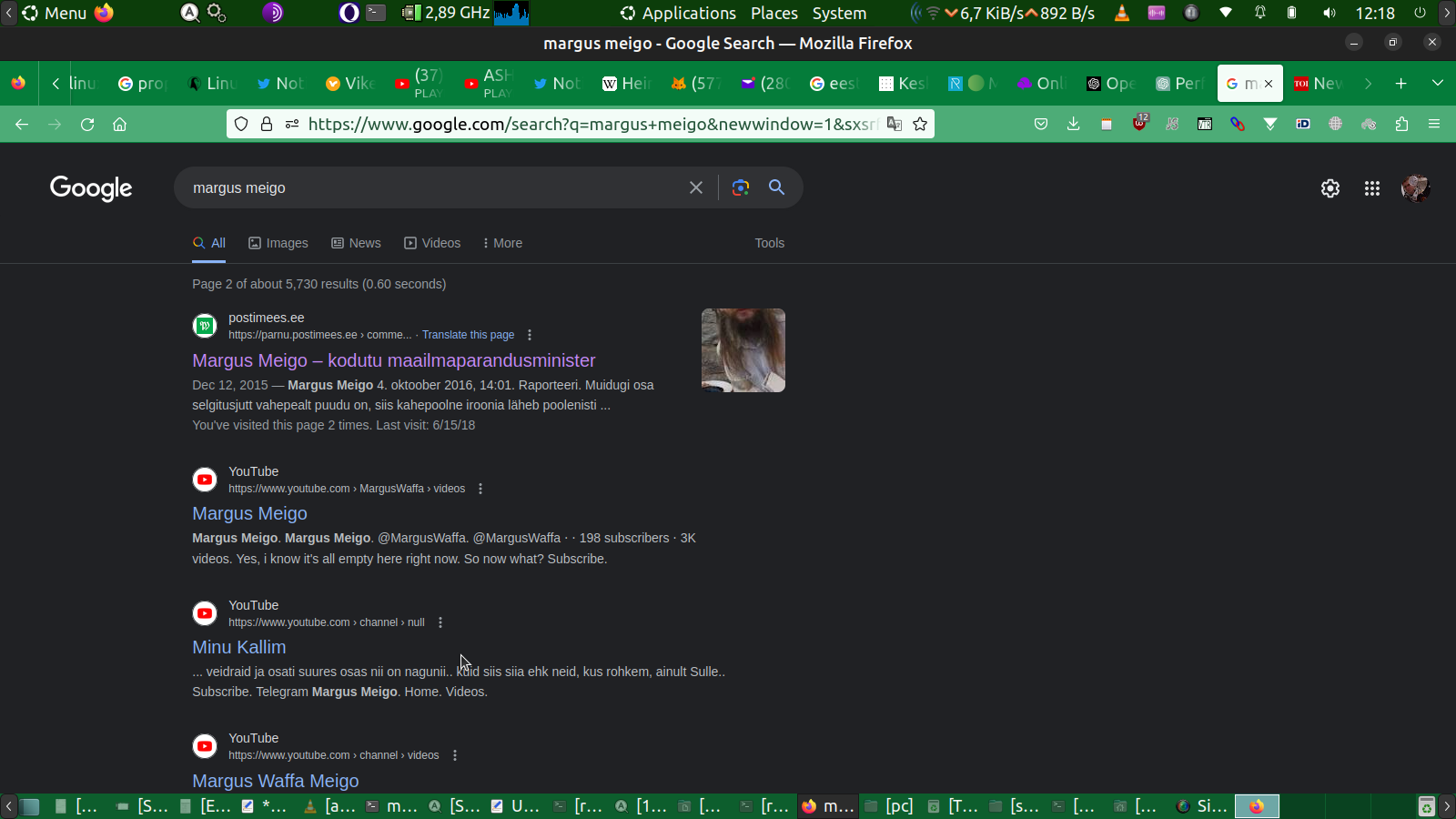Open the clock showing 12:18
Image resolution: width=1456 pixels, height=819 pixels.
click(1375, 14)
